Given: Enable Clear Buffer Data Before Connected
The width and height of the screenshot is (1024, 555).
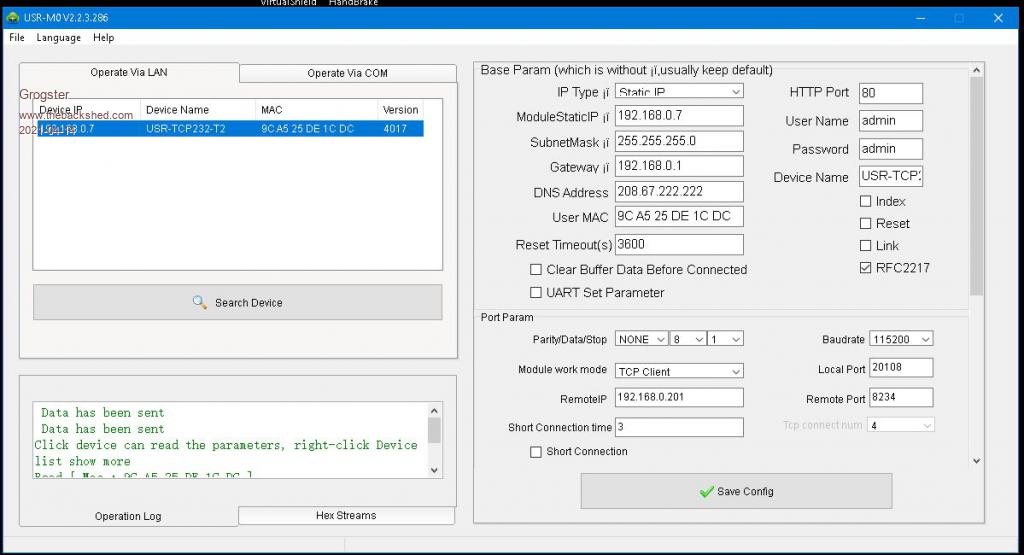Looking at the screenshot, I should (x=536, y=270).
